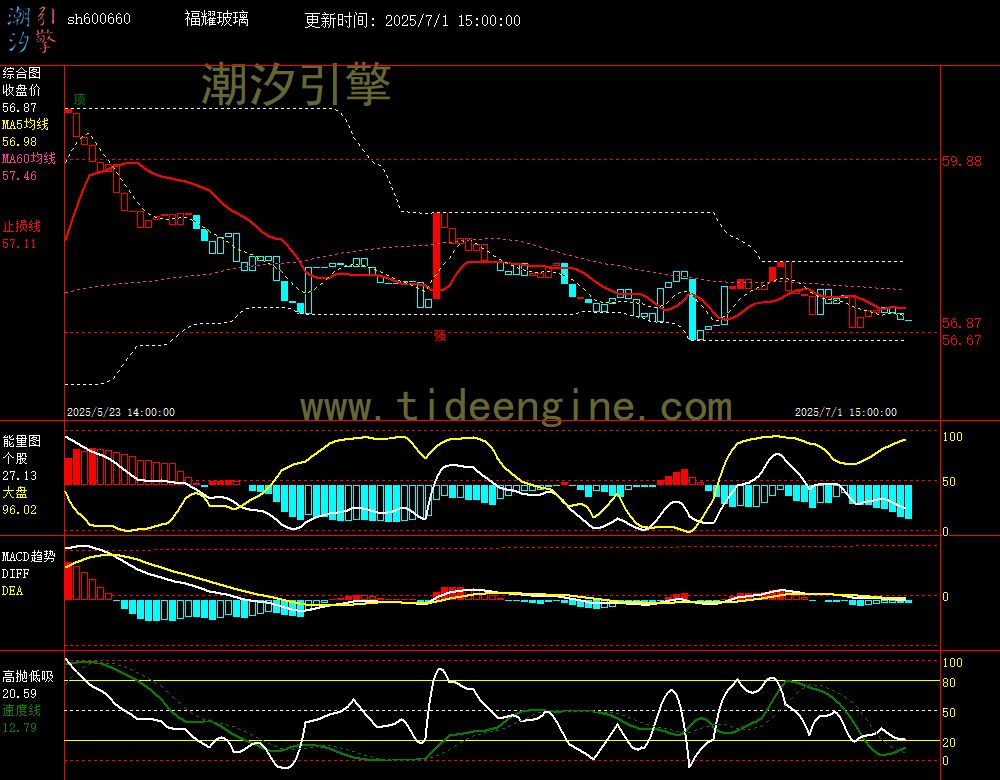The width and height of the screenshot is (1000, 780).
Task: Click the 个股 legend label
Action: click(15, 459)
